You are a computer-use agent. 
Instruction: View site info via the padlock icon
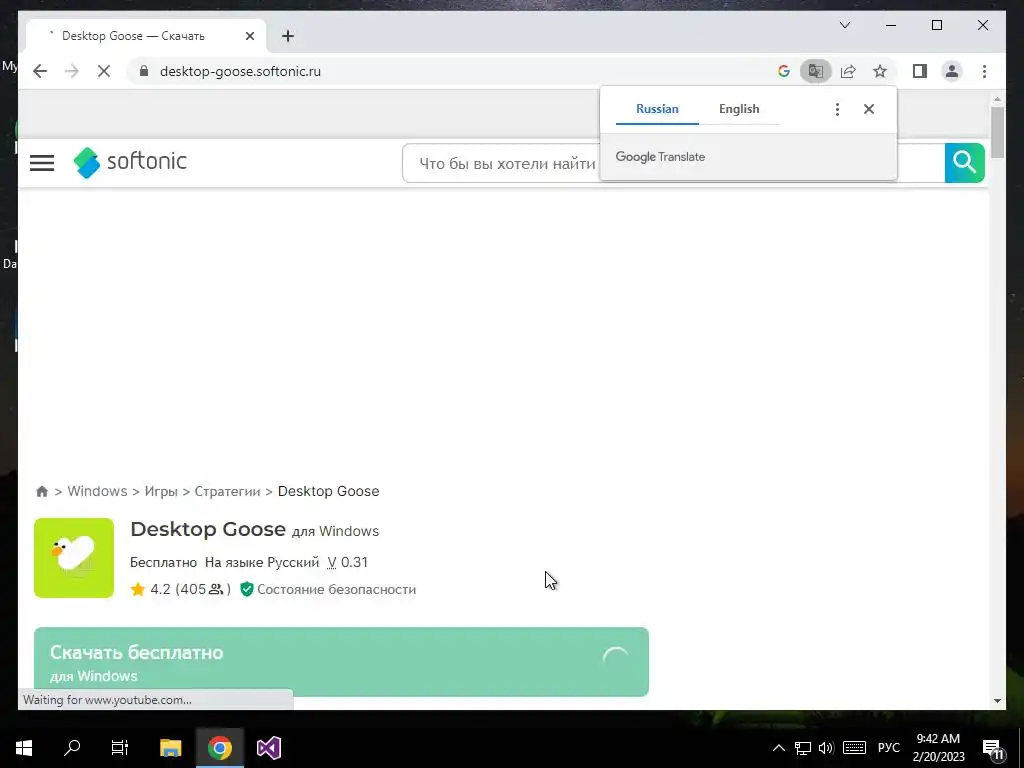tap(144, 71)
